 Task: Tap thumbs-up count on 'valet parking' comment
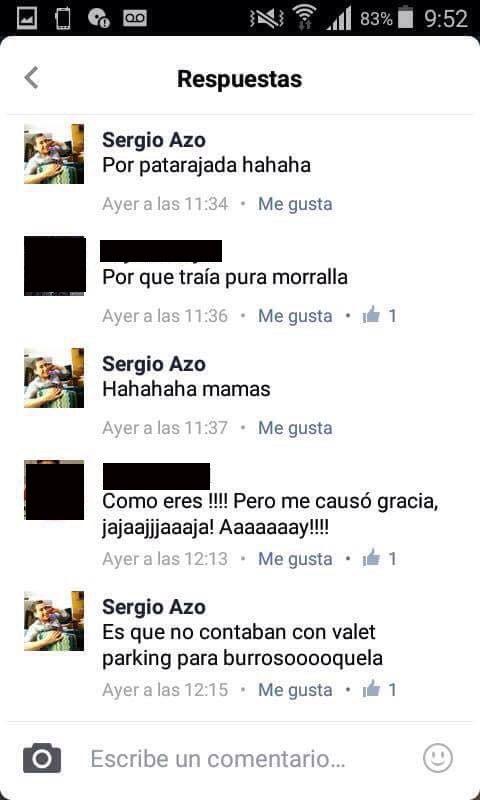click(380, 690)
